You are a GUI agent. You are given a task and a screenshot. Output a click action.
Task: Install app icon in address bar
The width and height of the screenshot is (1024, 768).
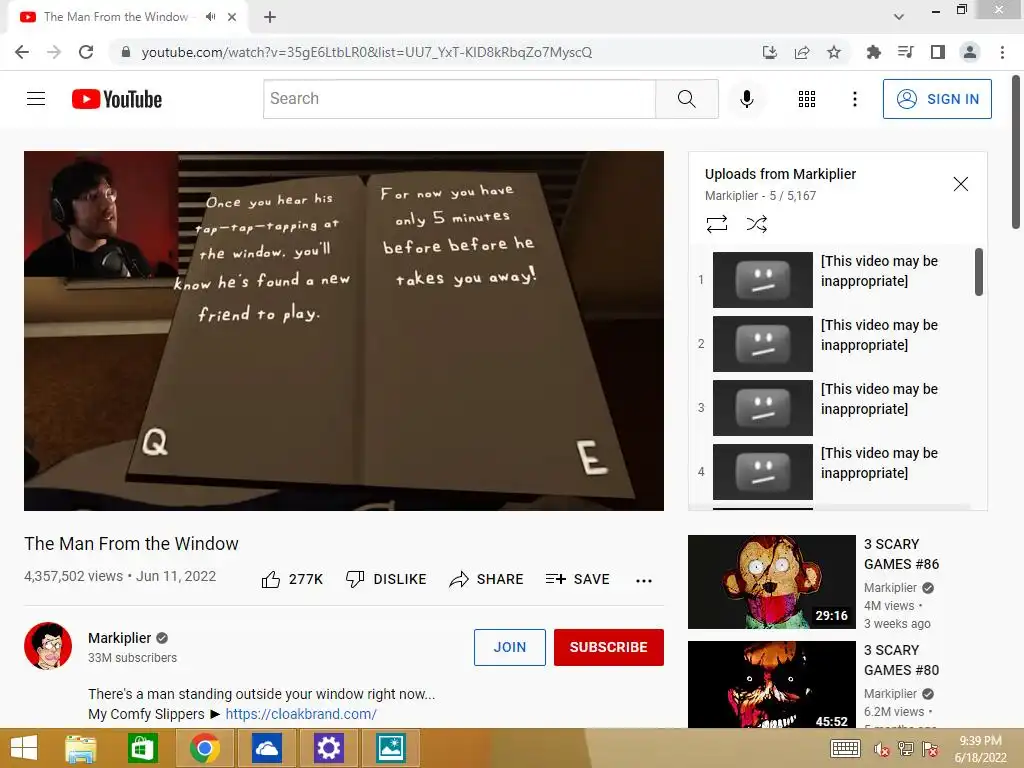point(769,52)
